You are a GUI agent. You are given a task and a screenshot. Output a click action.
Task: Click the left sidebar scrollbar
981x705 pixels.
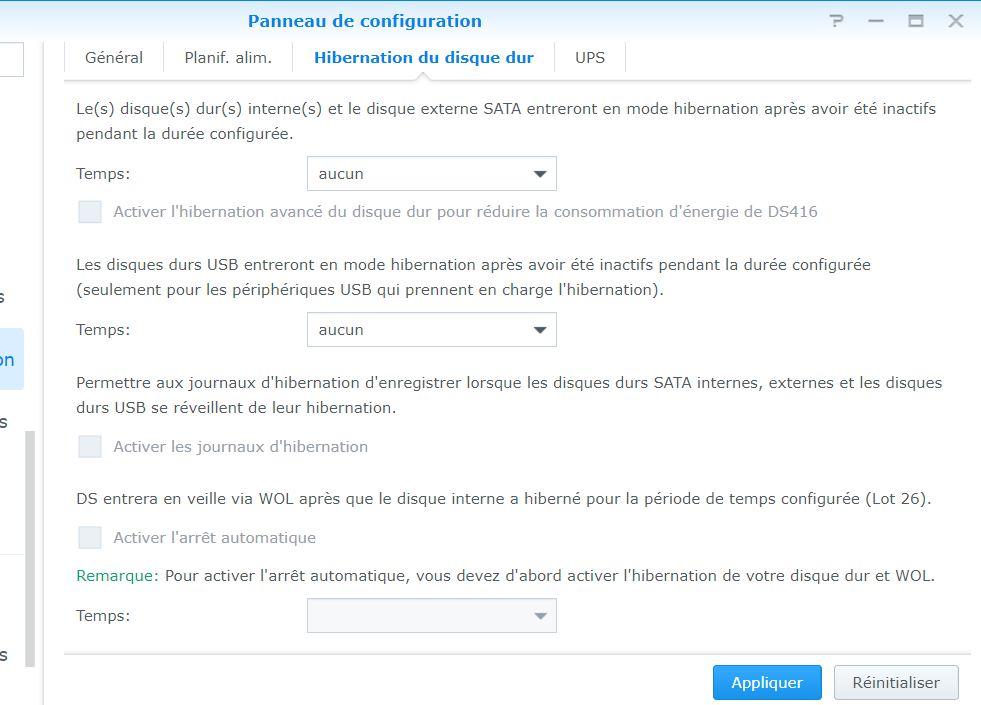click(x=30, y=548)
